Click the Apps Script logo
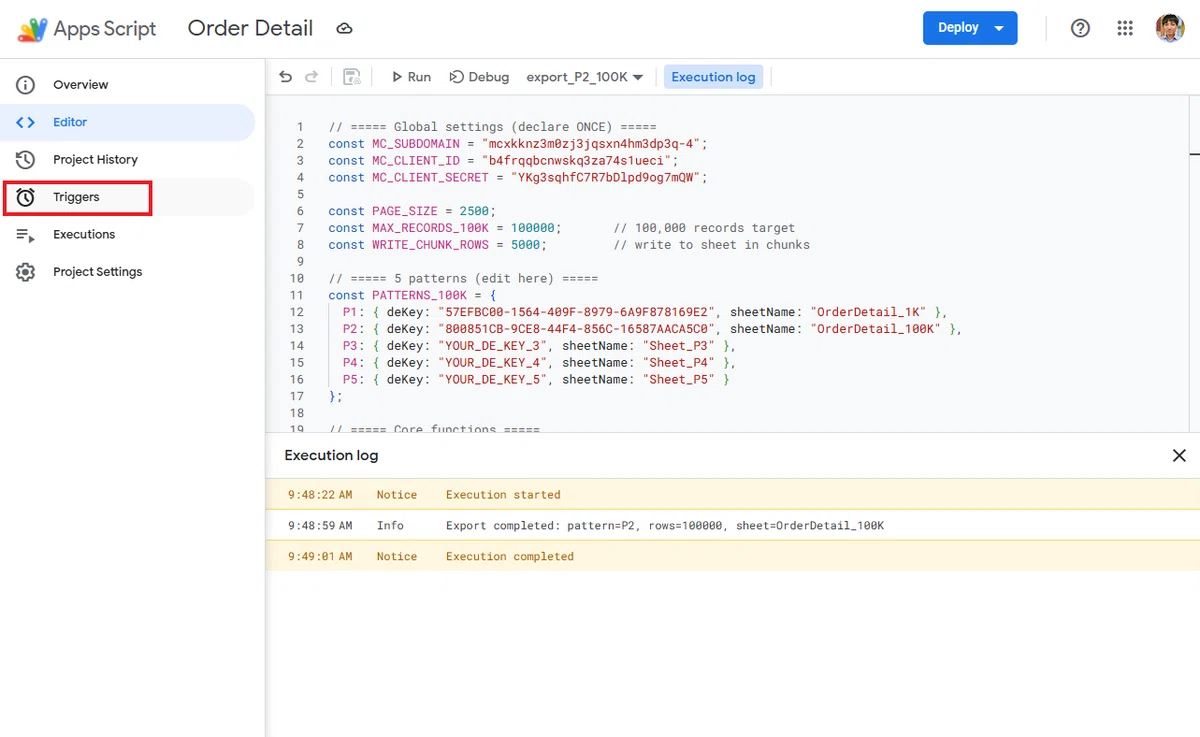The width and height of the screenshot is (1200, 737). pyautogui.click(x=32, y=29)
